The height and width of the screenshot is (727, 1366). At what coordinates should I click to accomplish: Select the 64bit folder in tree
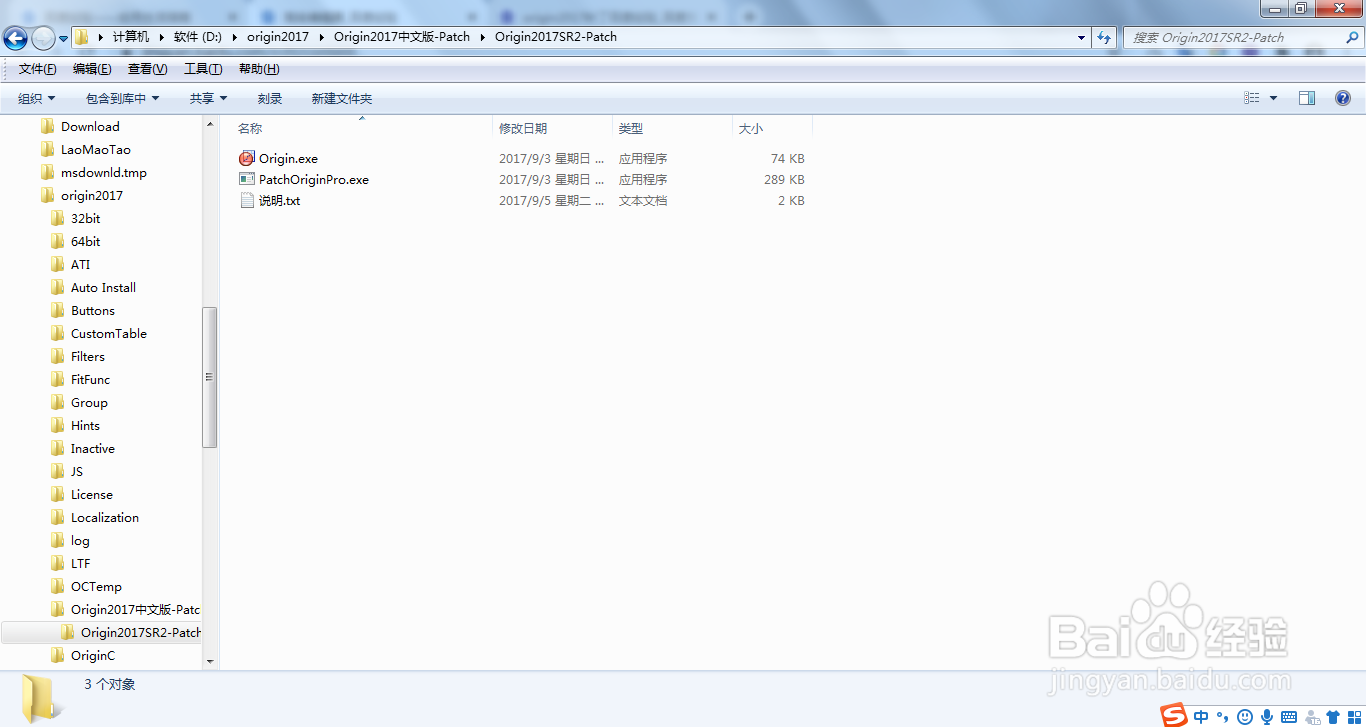85,241
